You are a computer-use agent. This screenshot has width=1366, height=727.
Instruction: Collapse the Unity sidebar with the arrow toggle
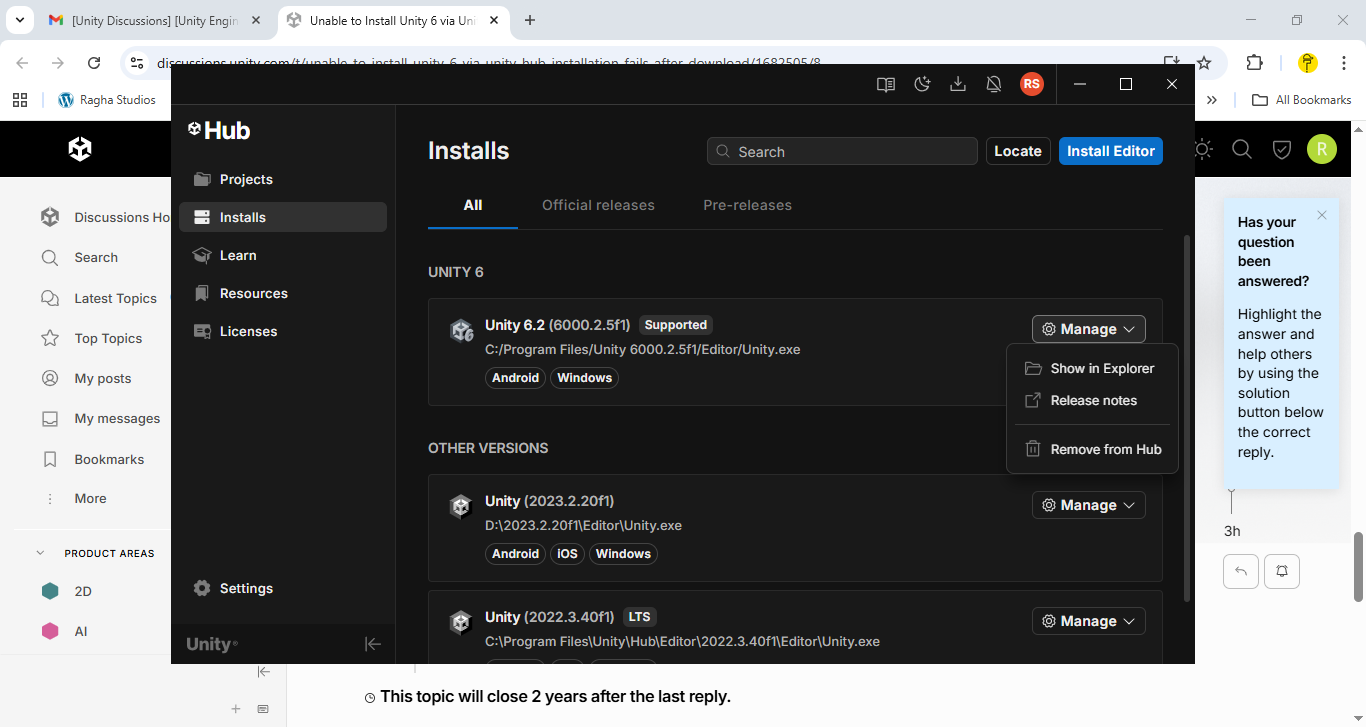pyautogui.click(x=372, y=644)
